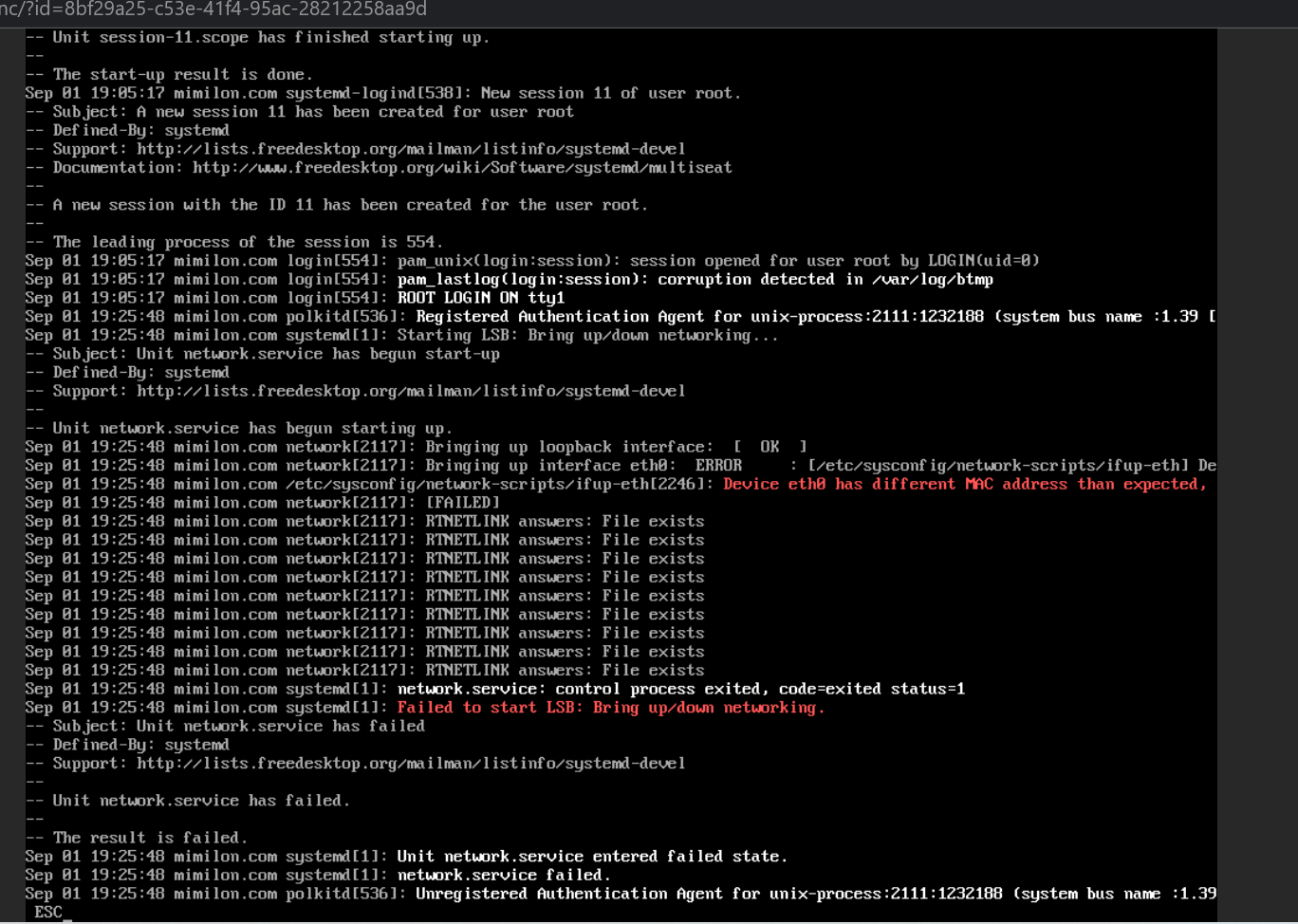Image resolution: width=1298 pixels, height=924 pixels.
Task: Click the 'Registered Authentication Agent' polkitd line
Action: 621,317
